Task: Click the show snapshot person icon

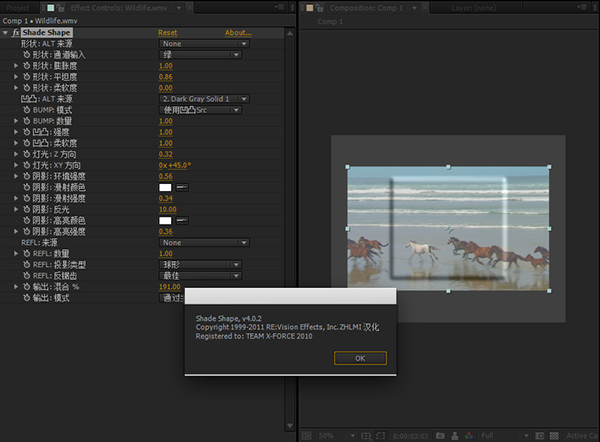Action: pyautogui.click(x=455, y=436)
